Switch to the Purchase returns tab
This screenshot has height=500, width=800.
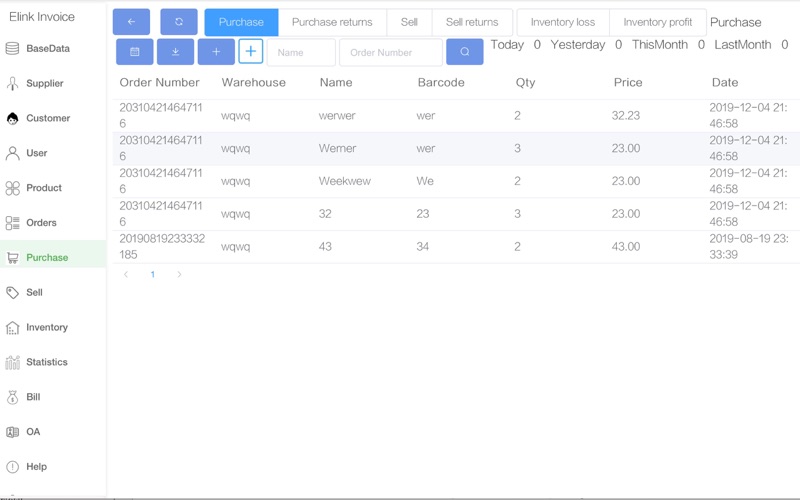(x=332, y=22)
